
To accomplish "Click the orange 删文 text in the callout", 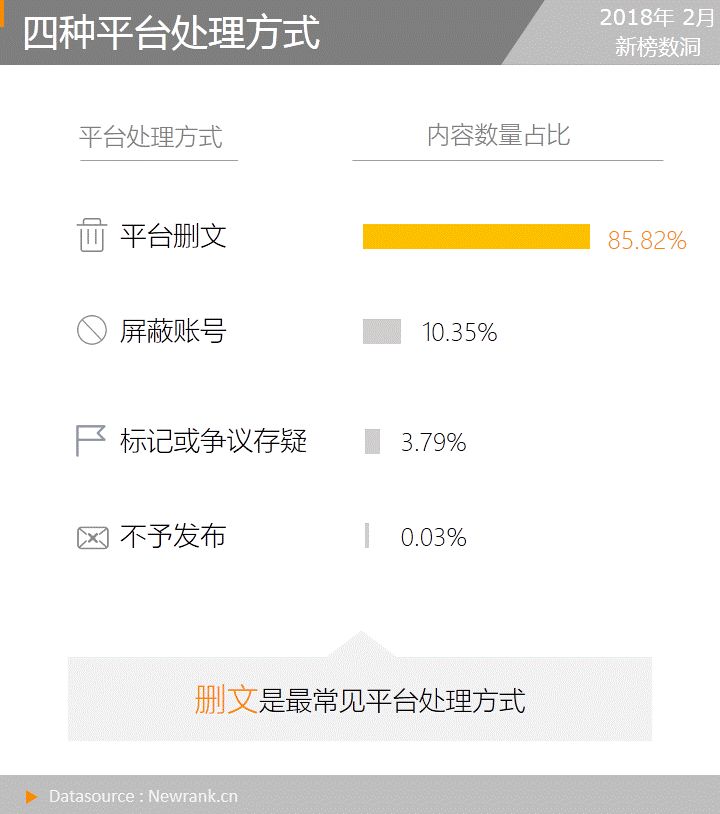I will coord(226,700).
